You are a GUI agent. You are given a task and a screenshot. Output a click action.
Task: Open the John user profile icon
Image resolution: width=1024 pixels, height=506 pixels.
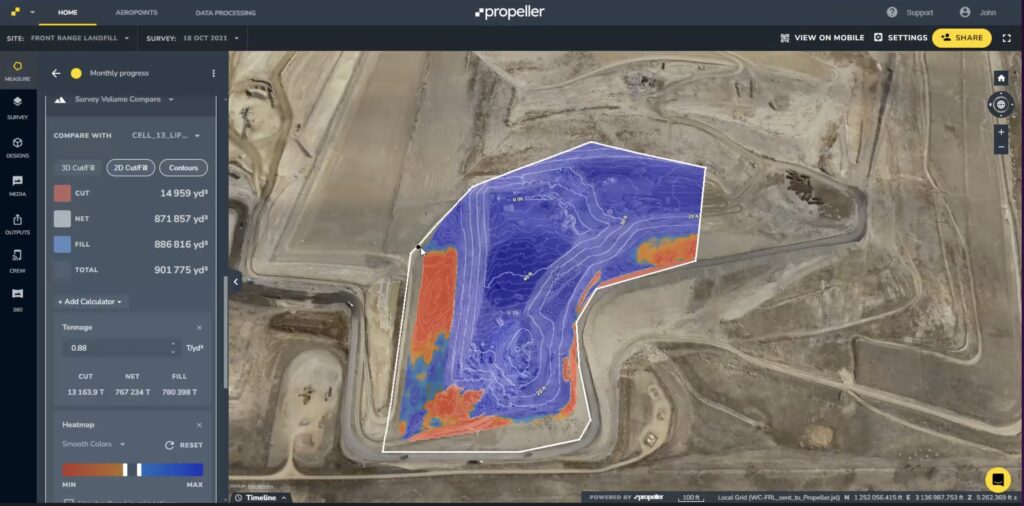[965, 12]
